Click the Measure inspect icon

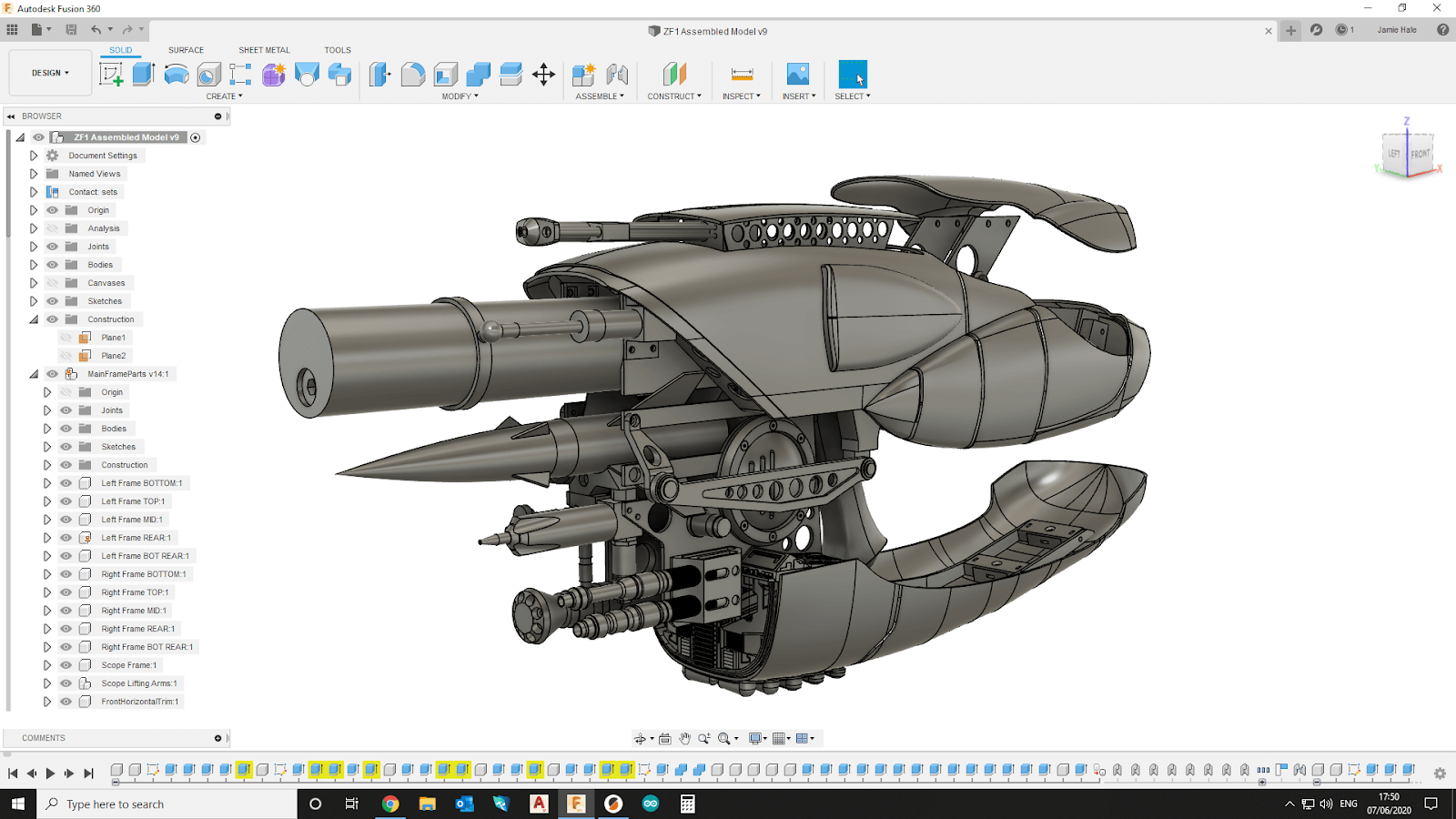742,74
